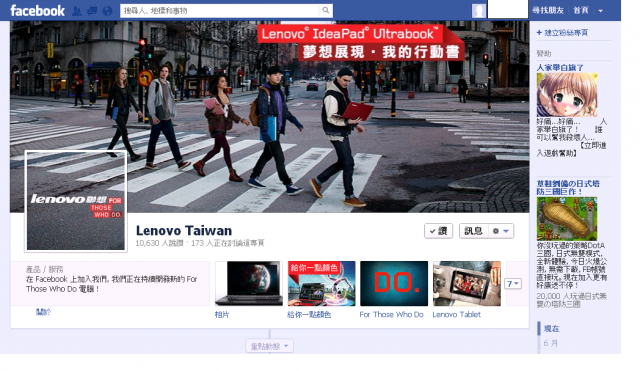Screen dimensions: 640x371
Task: Open the 關於 about link
Action: (x=43, y=312)
